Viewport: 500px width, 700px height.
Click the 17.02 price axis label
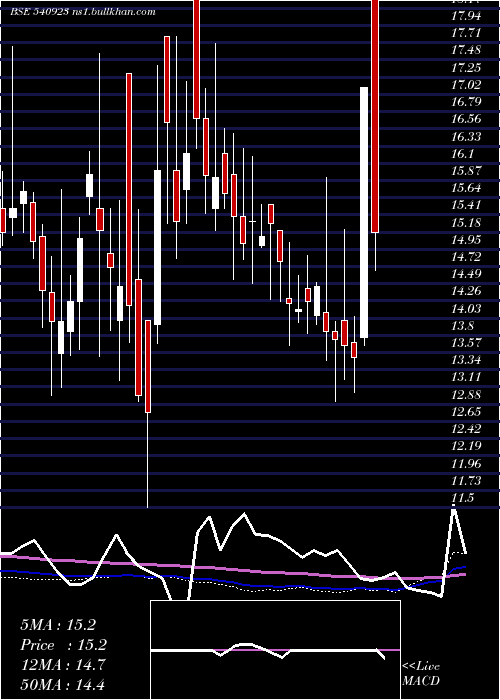click(466, 85)
